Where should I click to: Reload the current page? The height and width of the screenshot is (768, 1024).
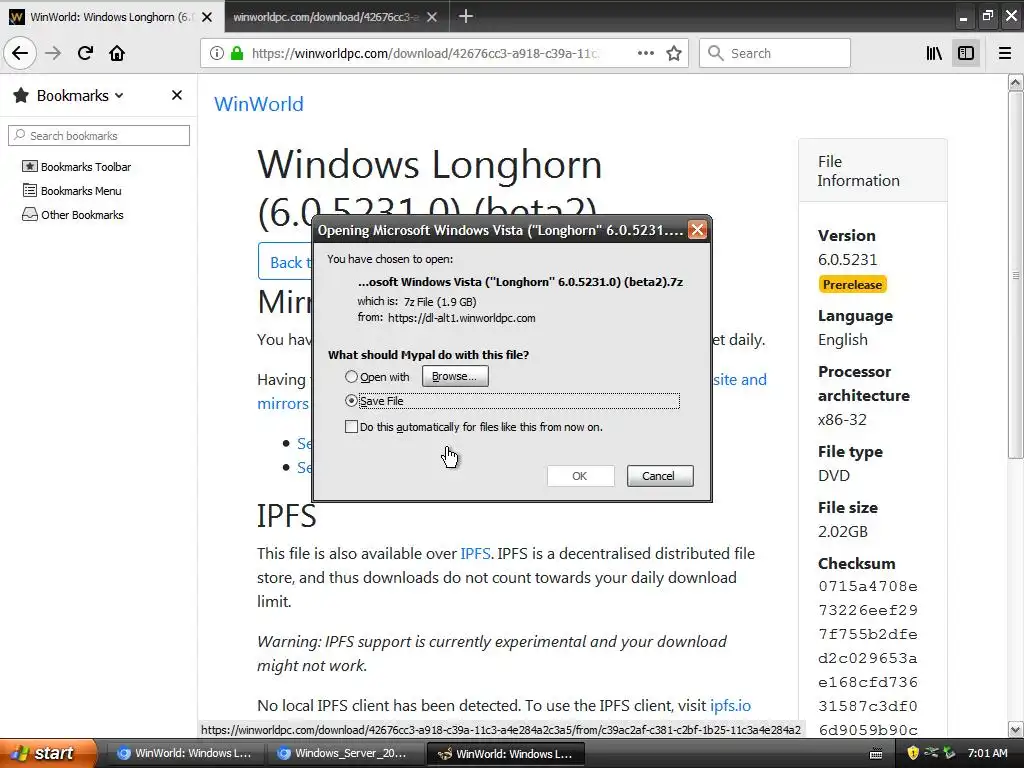pyautogui.click(x=85, y=53)
